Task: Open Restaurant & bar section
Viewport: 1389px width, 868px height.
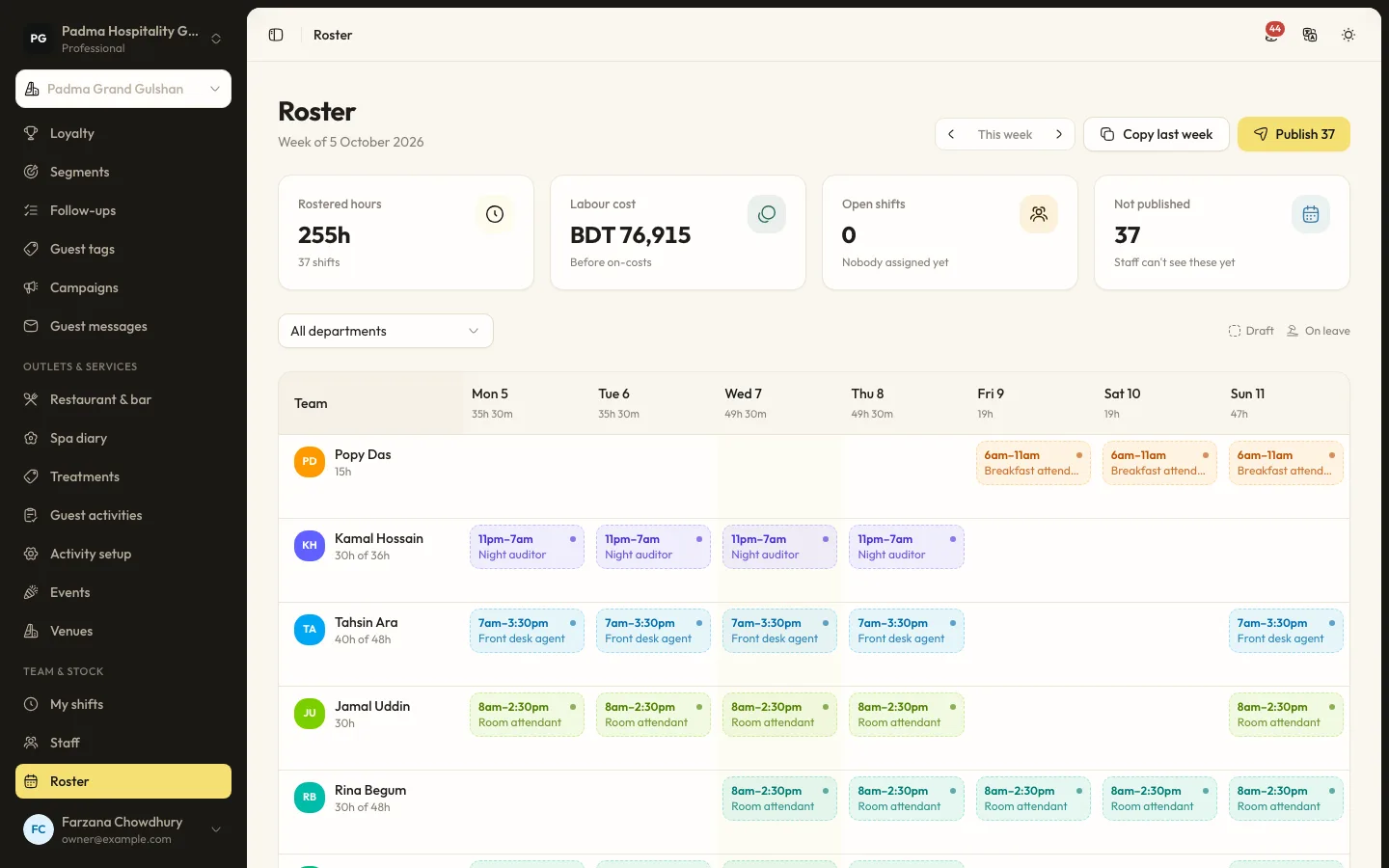Action: [x=123, y=399]
